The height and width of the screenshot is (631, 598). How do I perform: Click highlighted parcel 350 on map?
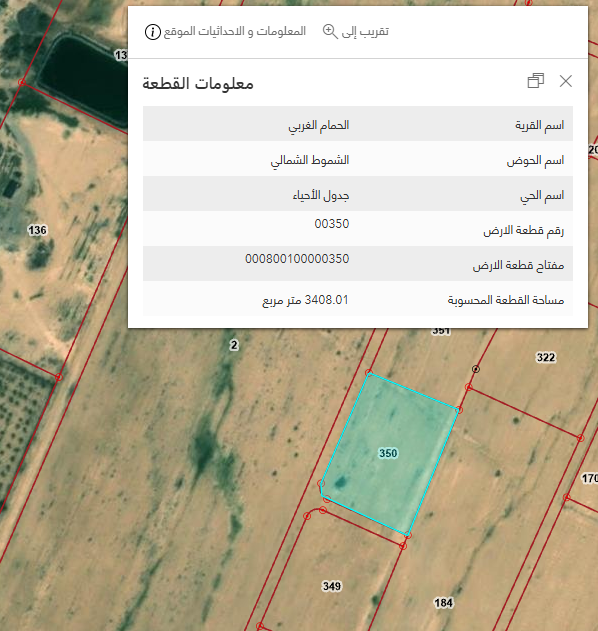pos(388,453)
